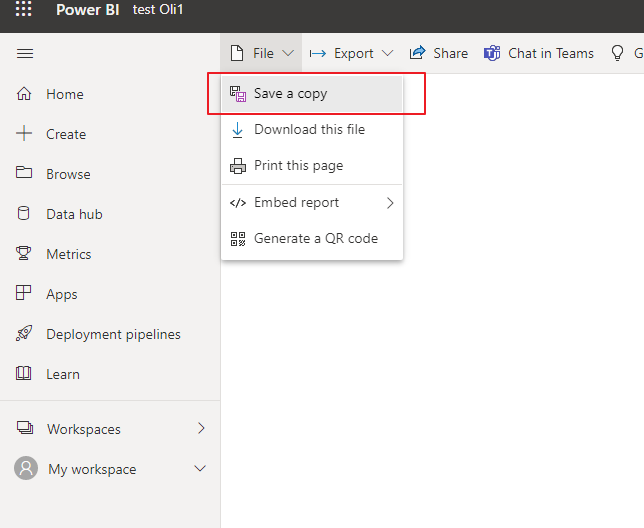The height and width of the screenshot is (528, 644).
Task: Collapse the navigation pane hamburger icon
Action: coord(25,53)
